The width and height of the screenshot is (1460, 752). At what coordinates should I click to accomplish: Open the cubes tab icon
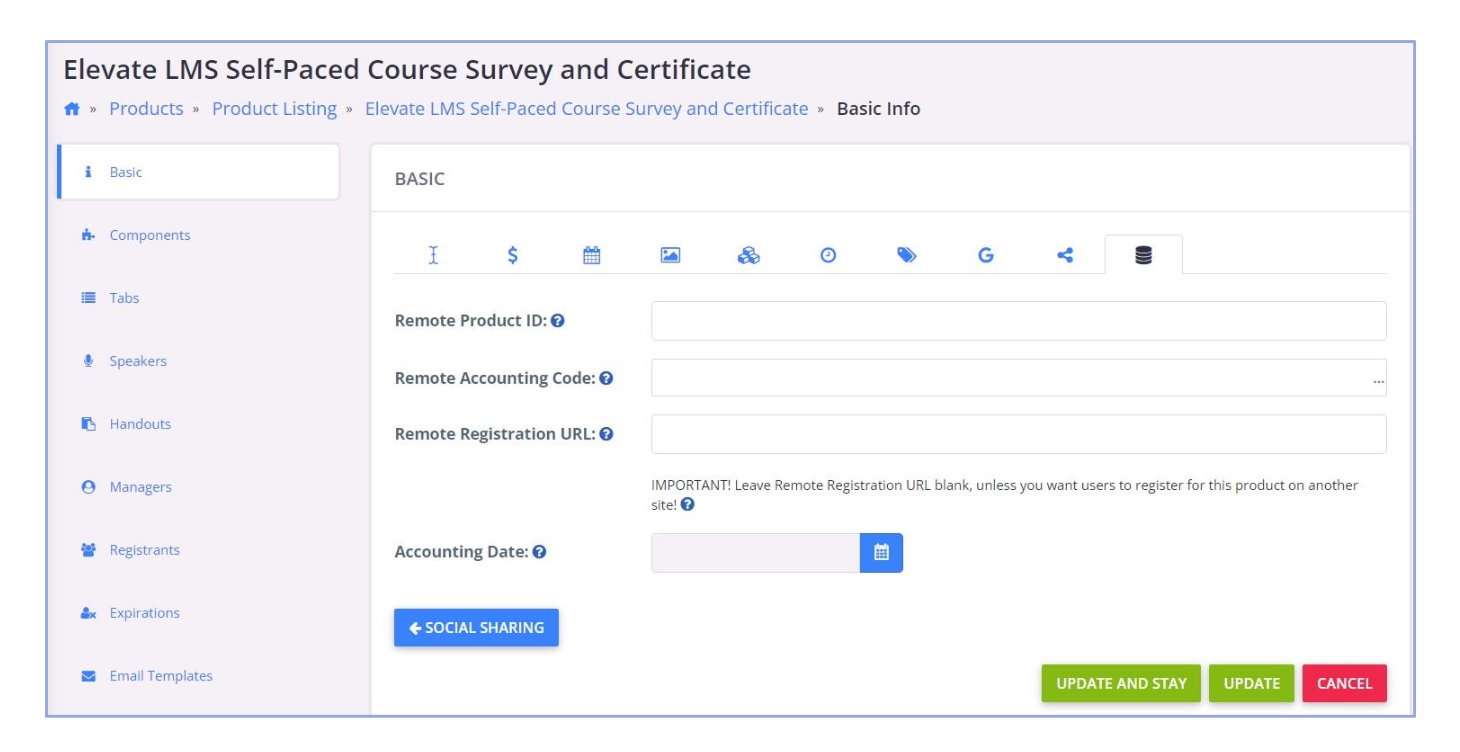click(x=749, y=255)
